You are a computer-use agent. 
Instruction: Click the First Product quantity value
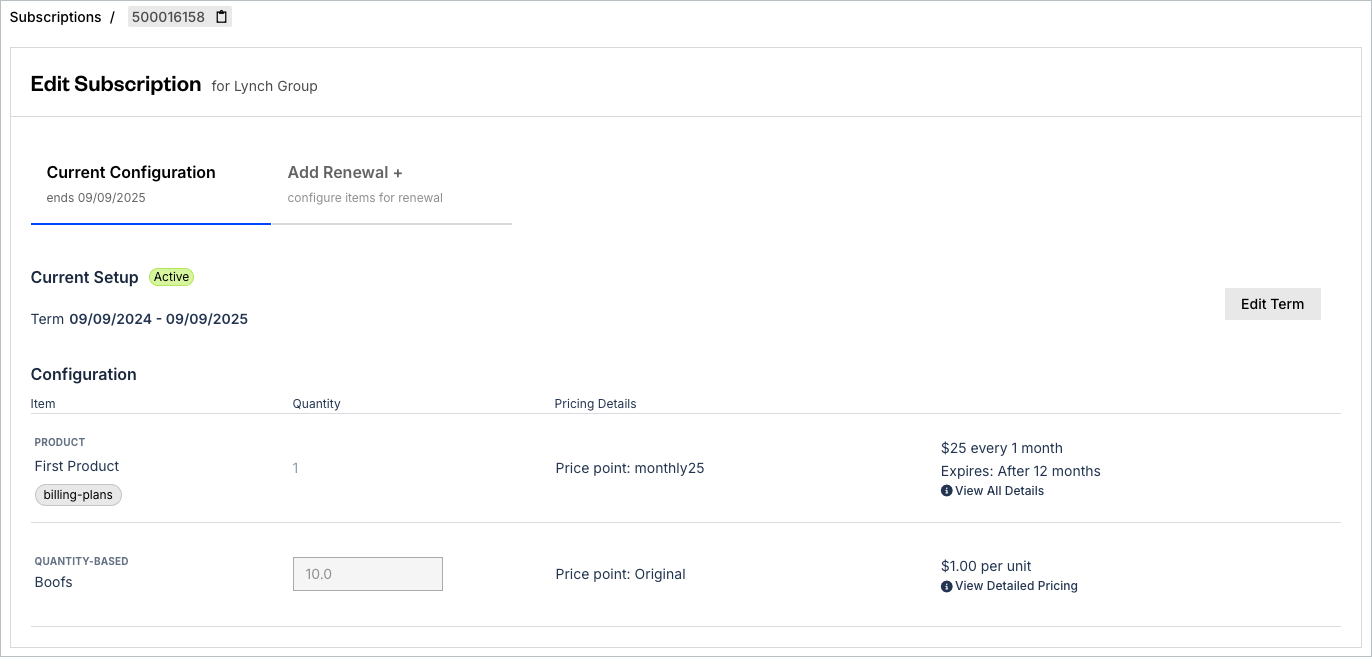pyautogui.click(x=295, y=468)
